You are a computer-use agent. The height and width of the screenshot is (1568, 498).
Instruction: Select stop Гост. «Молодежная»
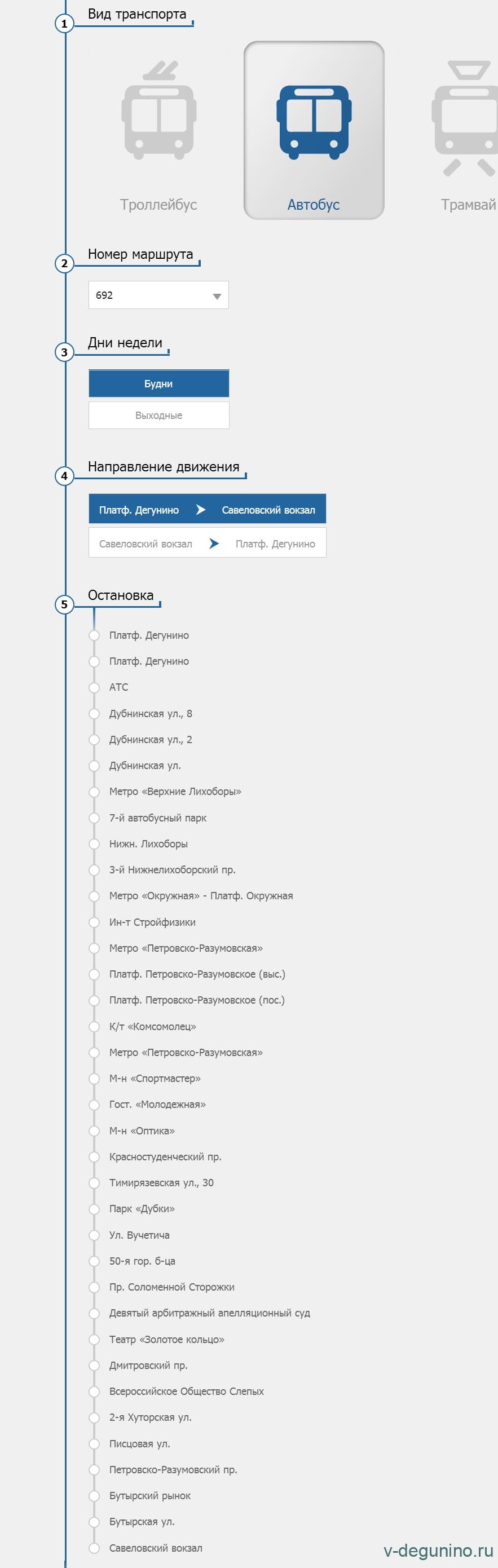[x=94, y=1104]
